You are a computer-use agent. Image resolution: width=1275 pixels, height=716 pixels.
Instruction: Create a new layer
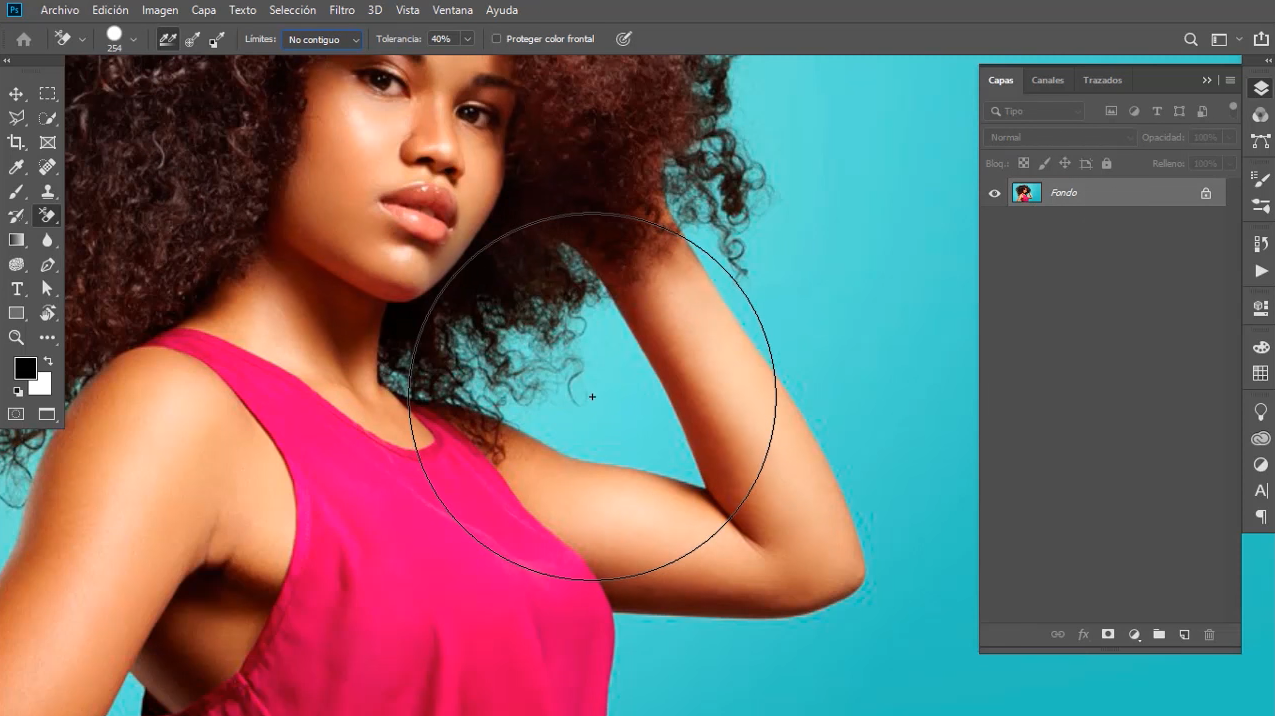[1184, 634]
